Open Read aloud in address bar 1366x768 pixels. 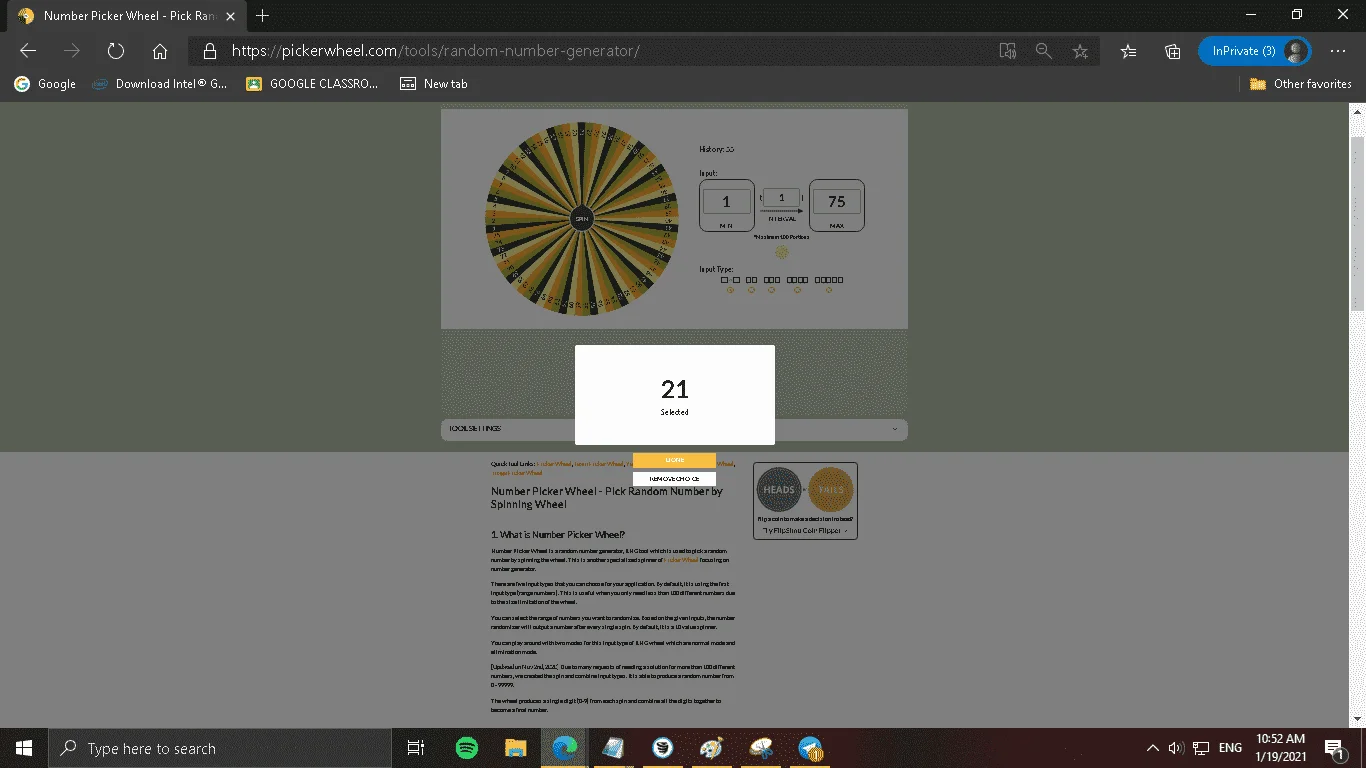(1008, 51)
